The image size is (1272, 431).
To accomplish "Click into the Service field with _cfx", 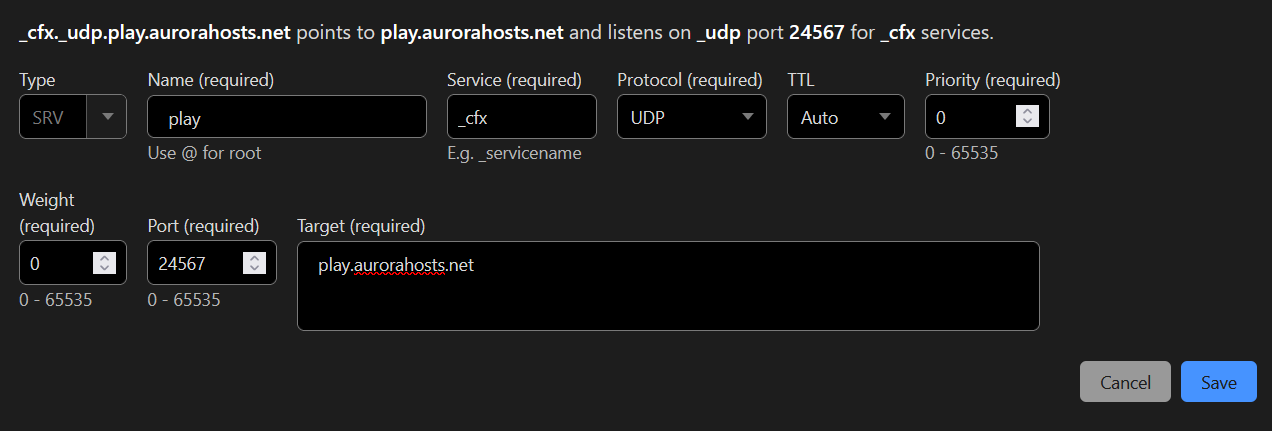I will pos(521,117).
